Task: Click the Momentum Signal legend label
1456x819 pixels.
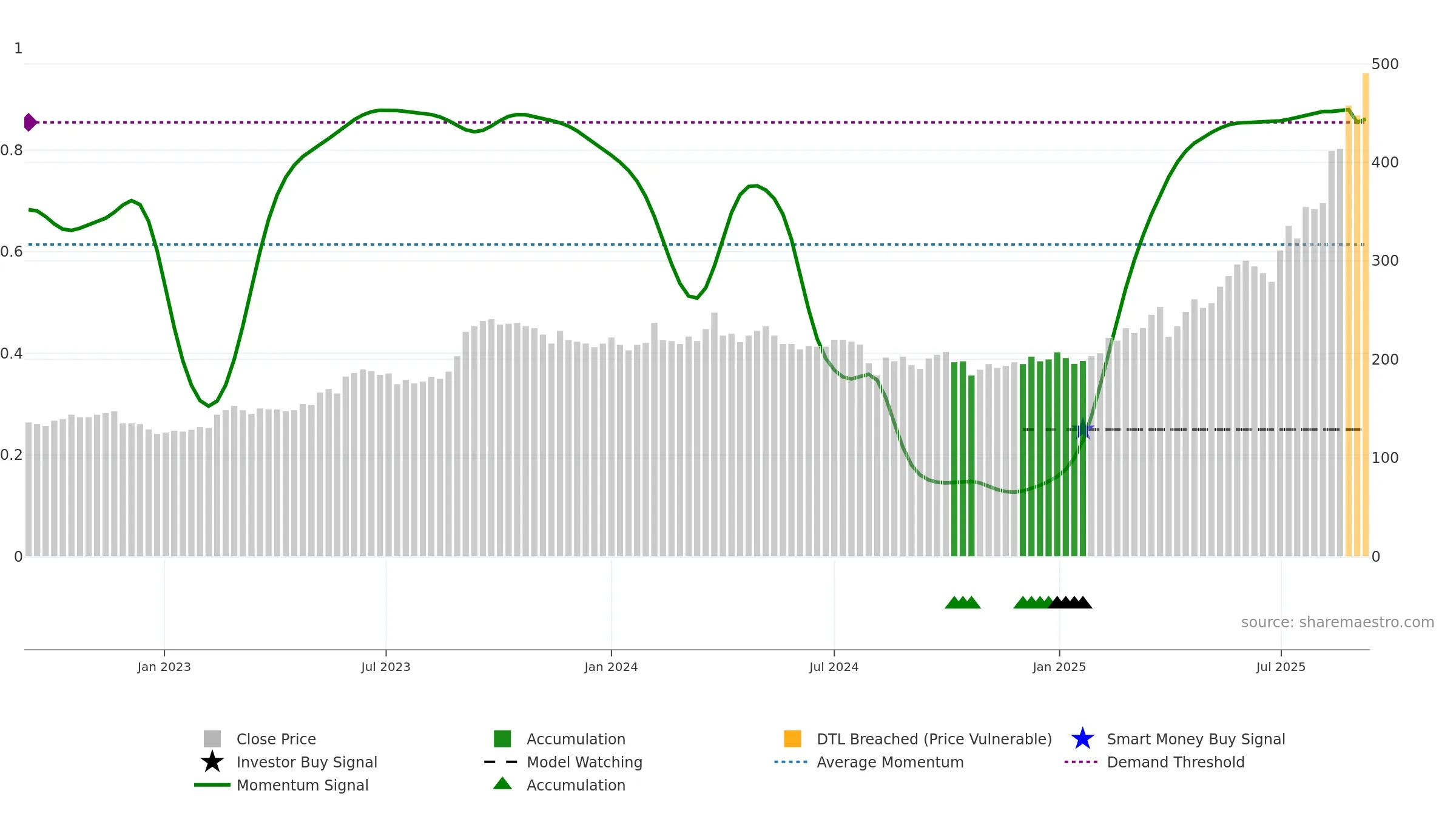Action: point(302,784)
